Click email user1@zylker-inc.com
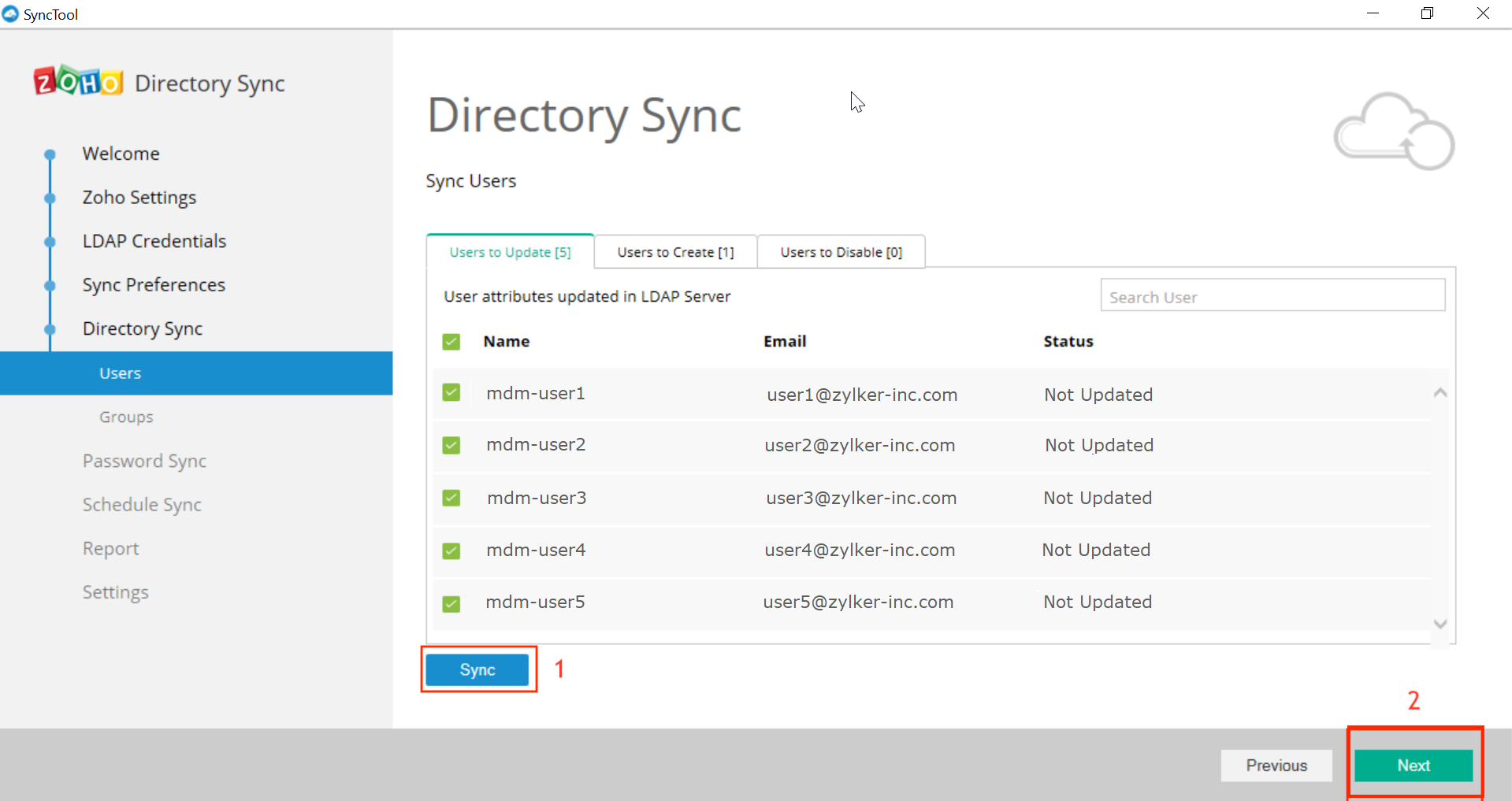The image size is (1512, 801). (x=862, y=395)
